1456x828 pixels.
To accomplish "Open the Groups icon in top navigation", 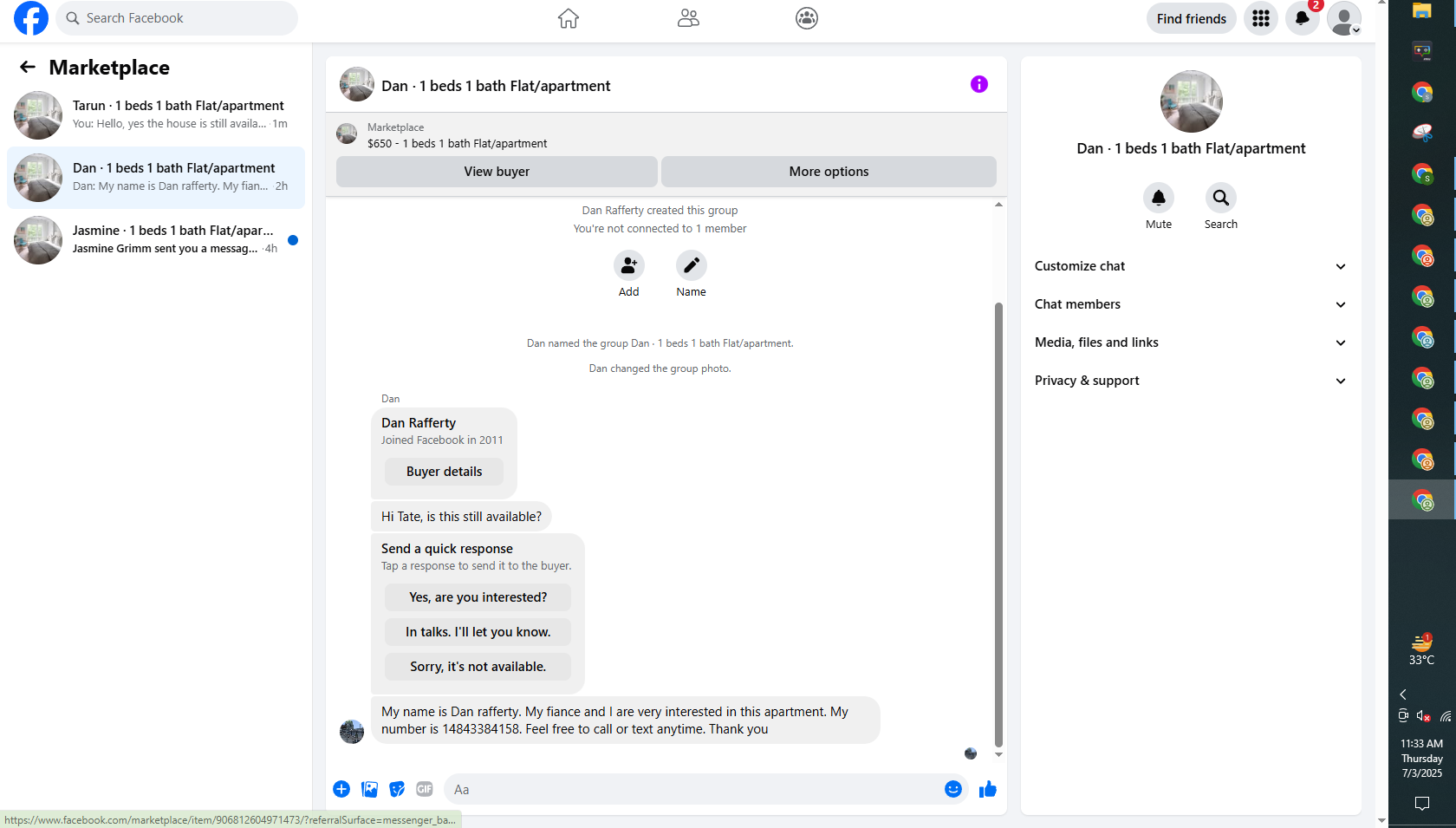I will click(x=807, y=18).
